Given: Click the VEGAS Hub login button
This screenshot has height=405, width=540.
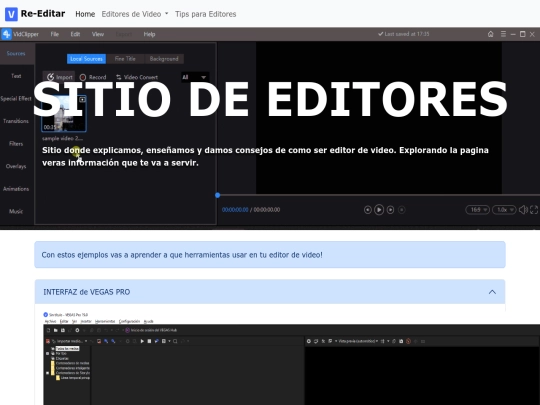Looking at the screenshot, I should (151, 330).
